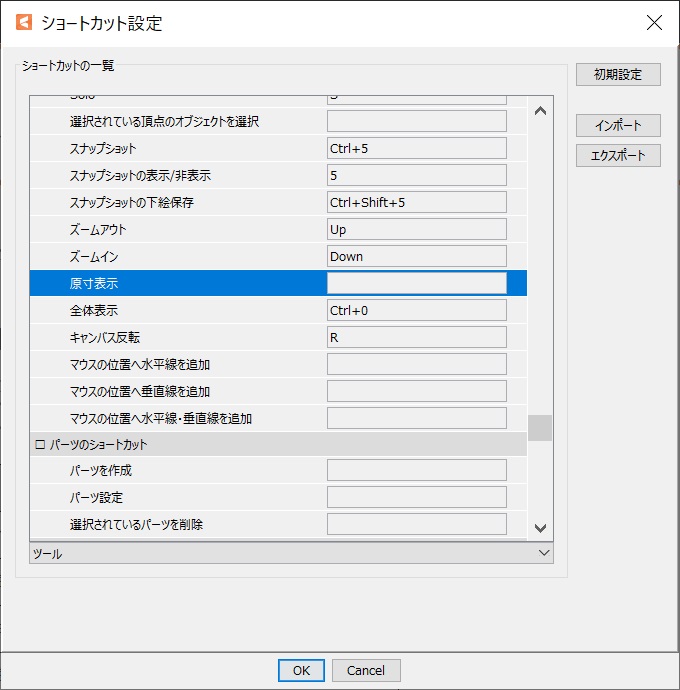Click the vertical scrollbar thumb
This screenshot has height=690, width=680.
pos(540,428)
